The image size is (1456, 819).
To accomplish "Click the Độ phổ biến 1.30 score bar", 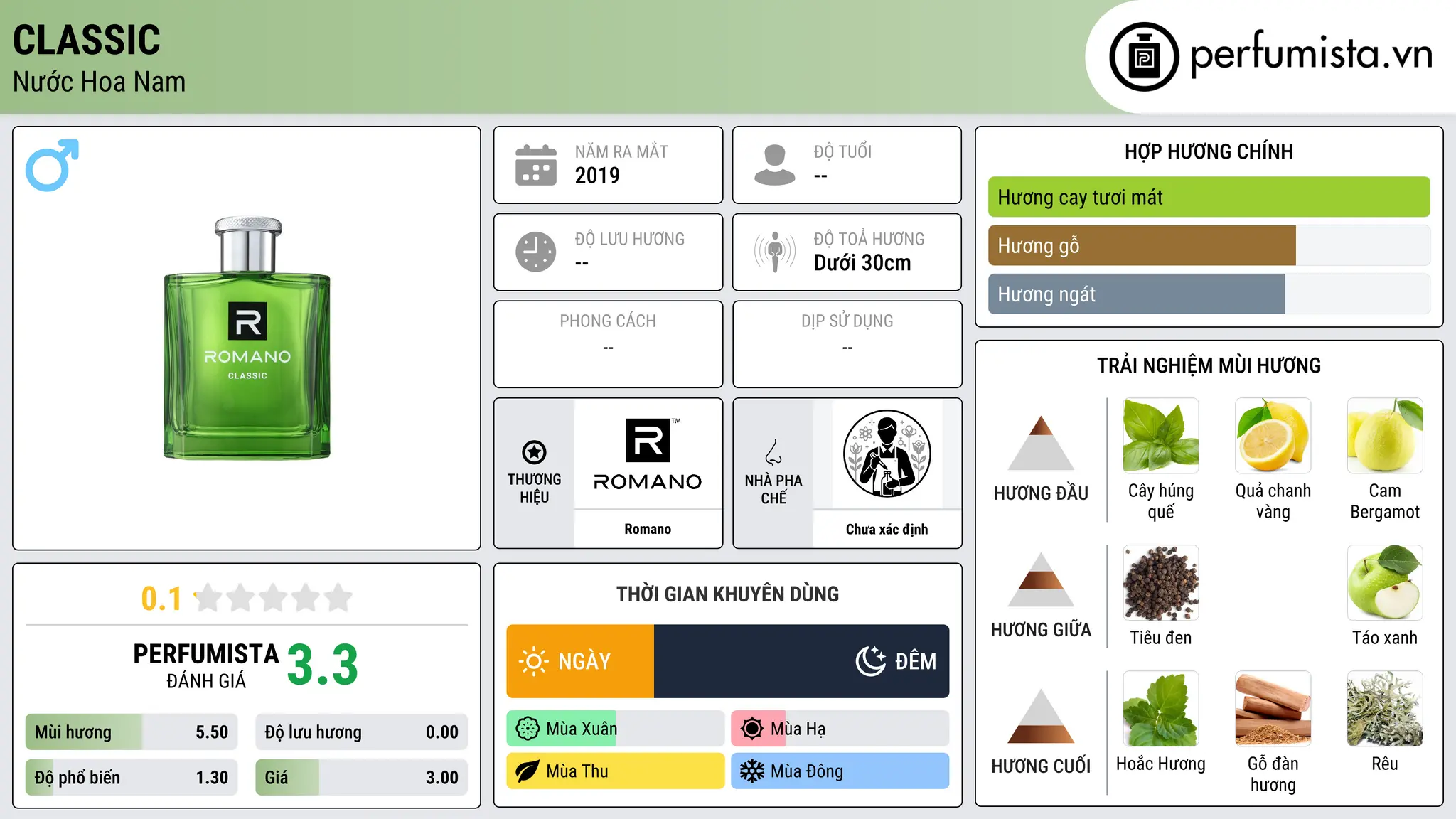I will [x=132, y=778].
